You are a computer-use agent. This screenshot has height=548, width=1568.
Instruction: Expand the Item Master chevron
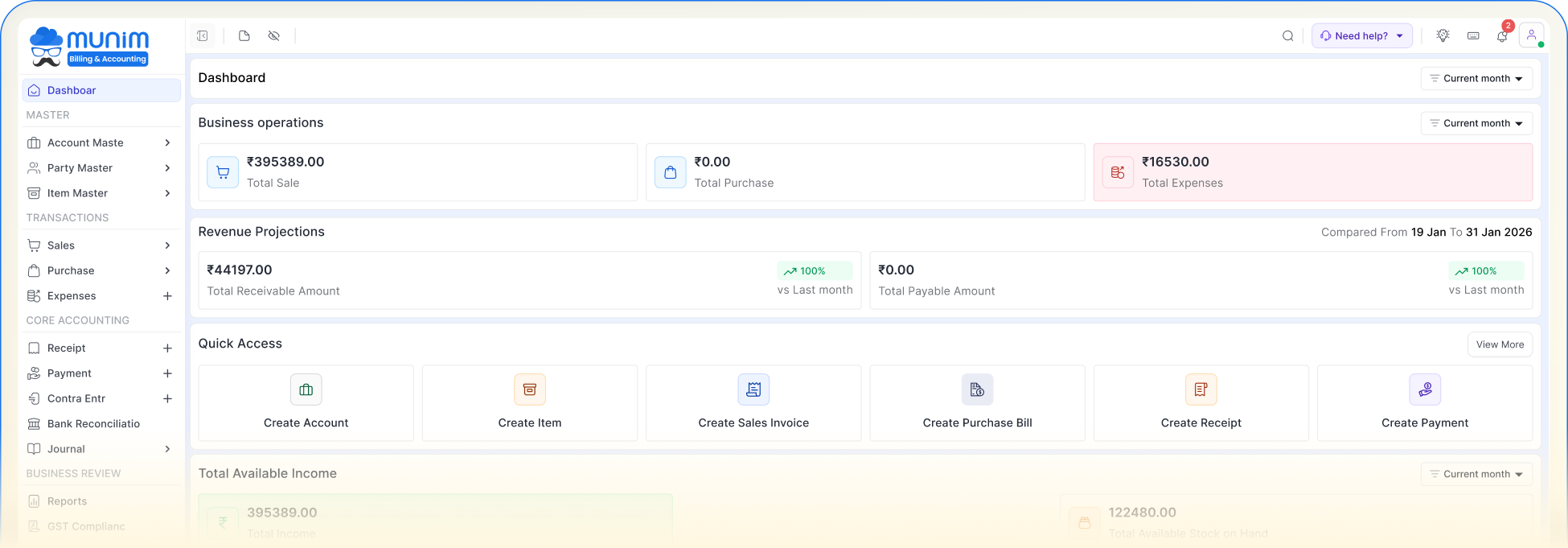coord(167,194)
